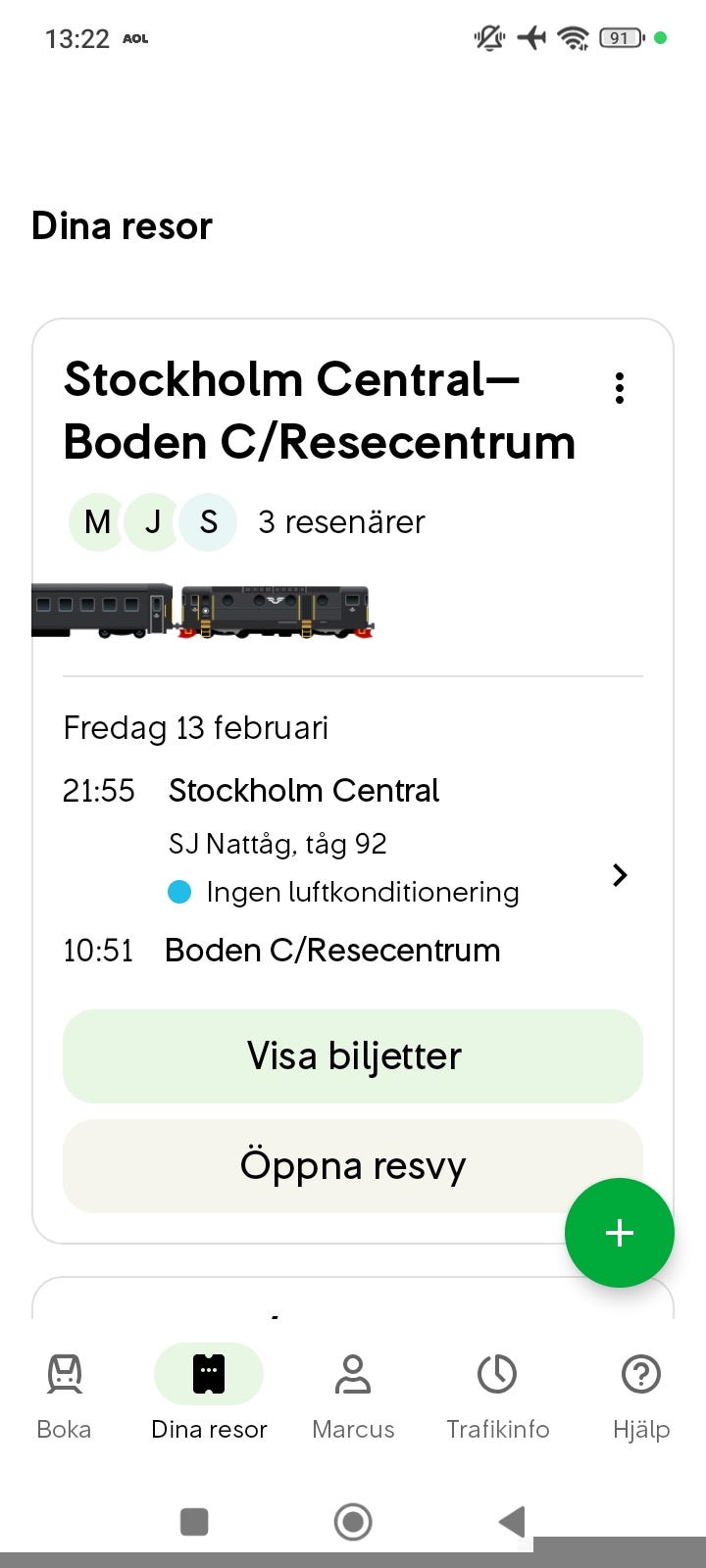The image size is (706, 1568).
Task: Tap Android home navigation button
Action: tap(353, 1522)
